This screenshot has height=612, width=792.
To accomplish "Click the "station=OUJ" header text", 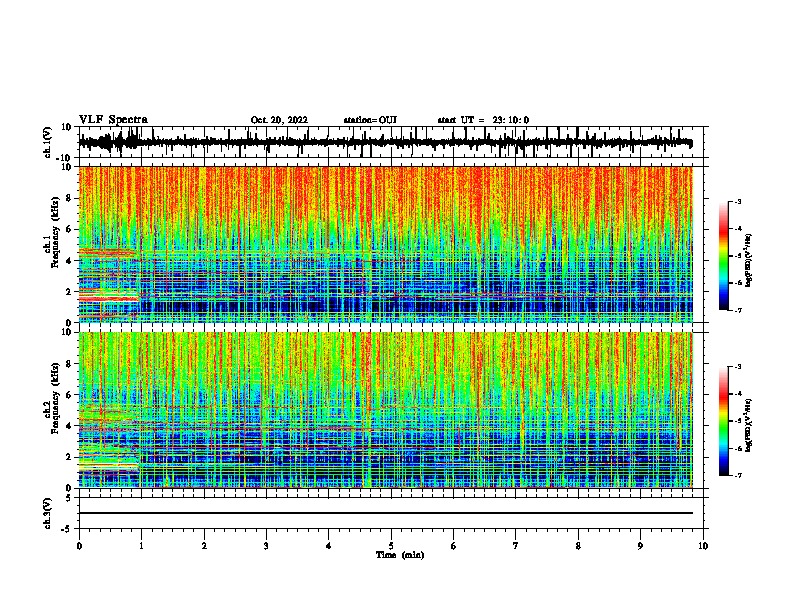I will click(370, 120).
